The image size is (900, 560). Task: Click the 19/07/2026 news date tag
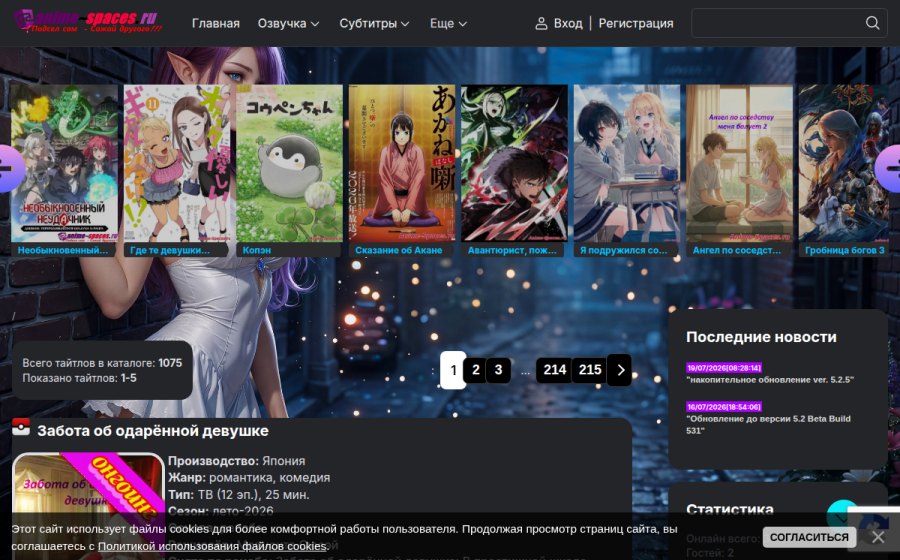(724, 368)
